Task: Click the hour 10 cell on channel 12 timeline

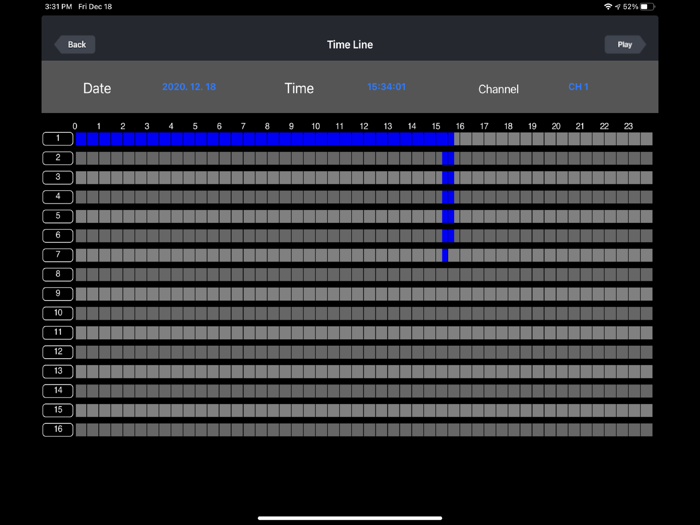Action: 321,352
